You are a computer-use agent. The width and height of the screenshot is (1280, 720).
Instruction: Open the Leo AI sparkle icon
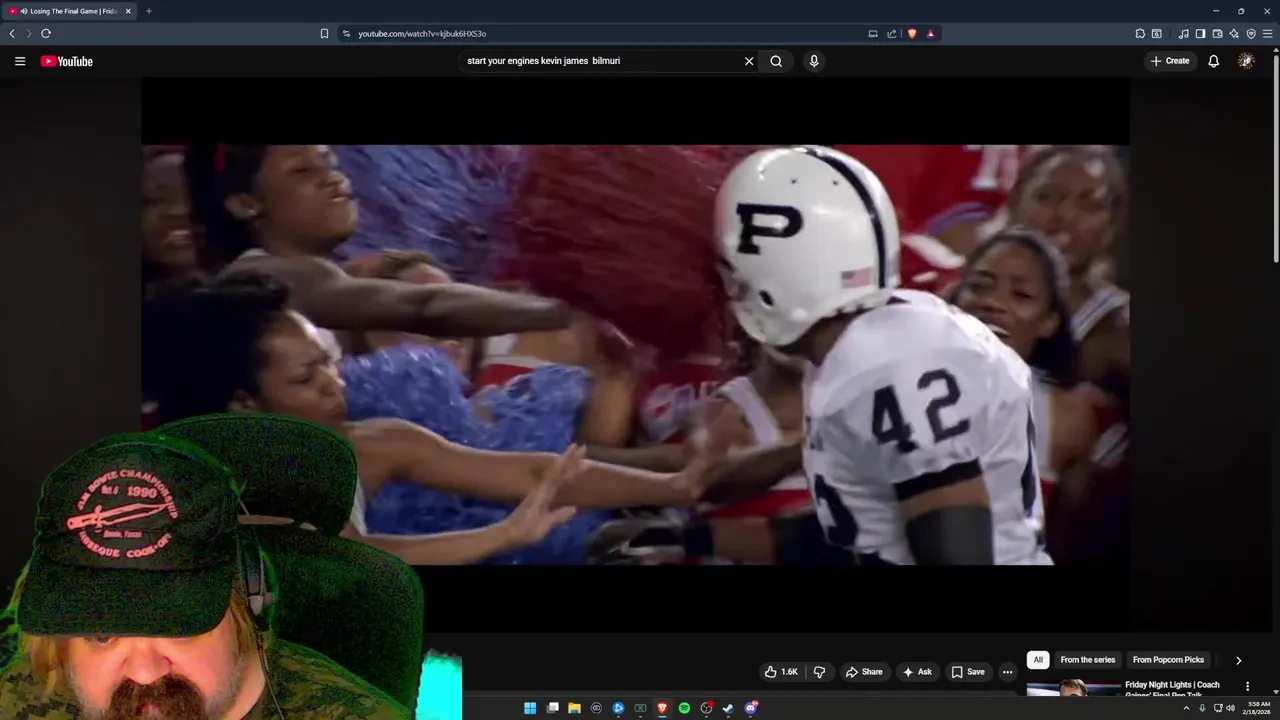coord(1234,33)
